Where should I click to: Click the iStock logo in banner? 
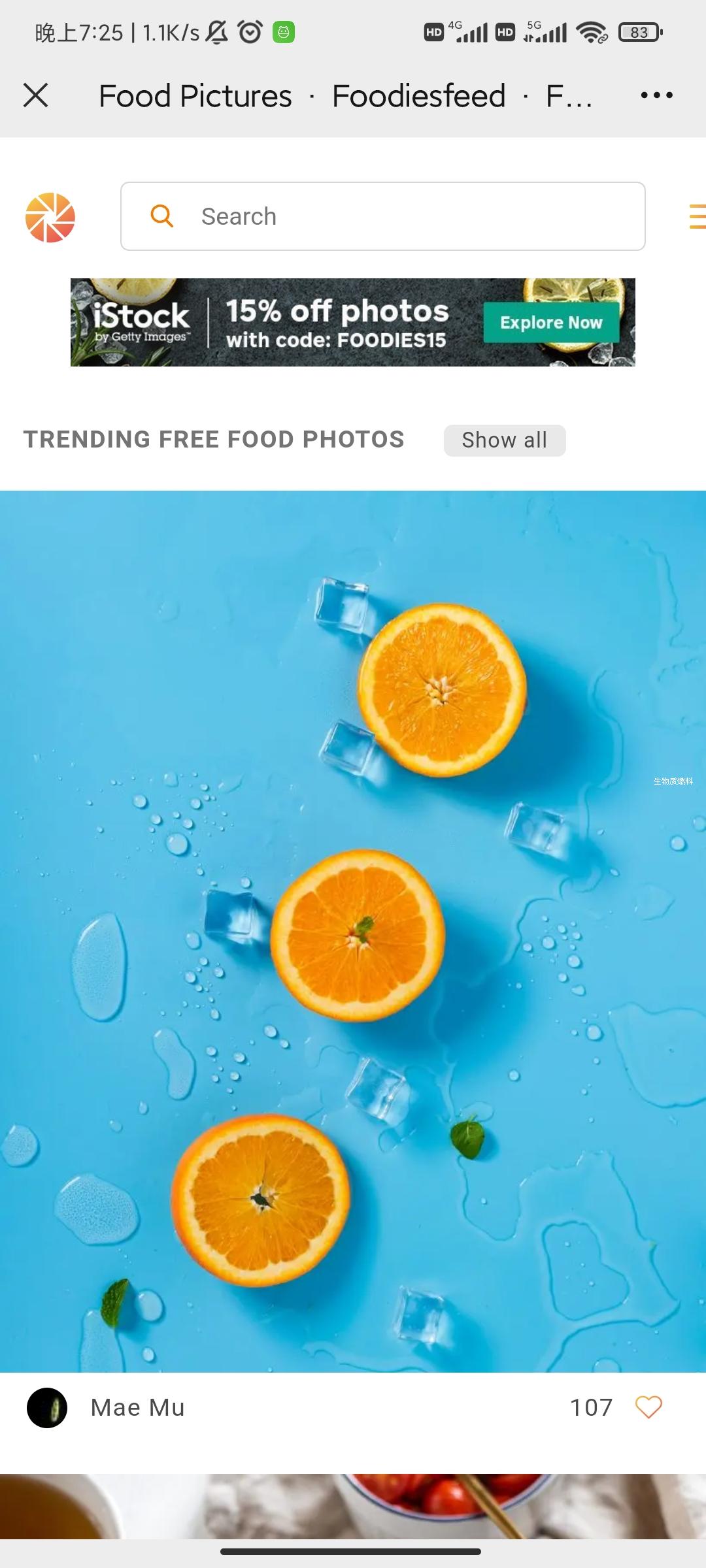click(x=141, y=321)
